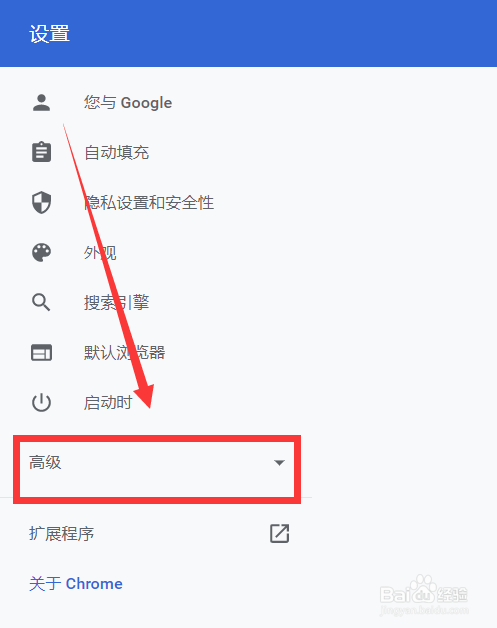Open extensions via the external link icon

click(279, 533)
